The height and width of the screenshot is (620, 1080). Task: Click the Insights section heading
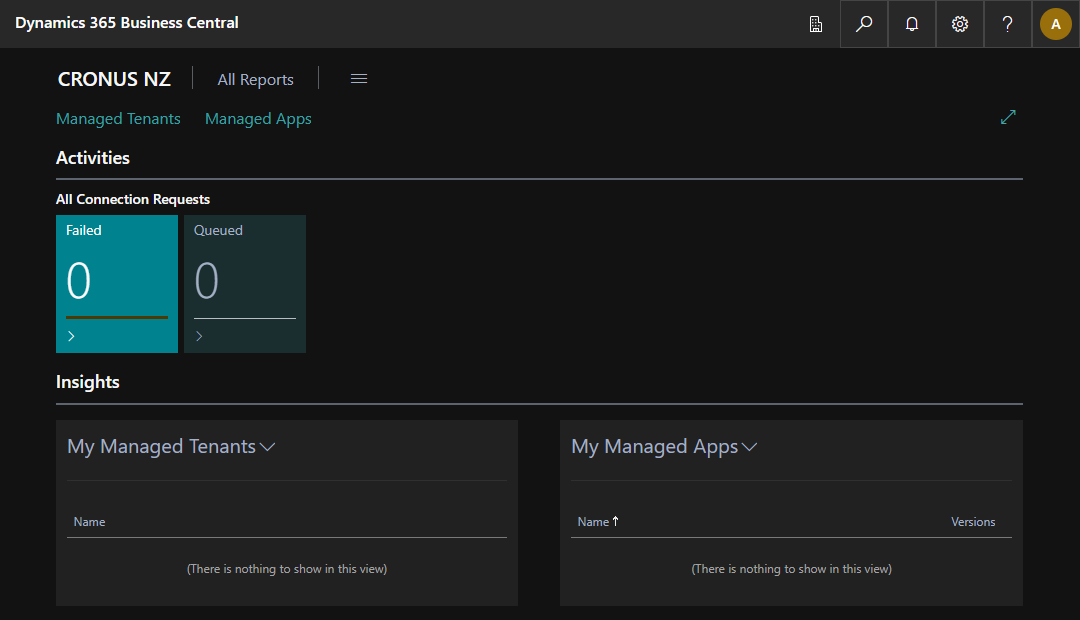[87, 382]
